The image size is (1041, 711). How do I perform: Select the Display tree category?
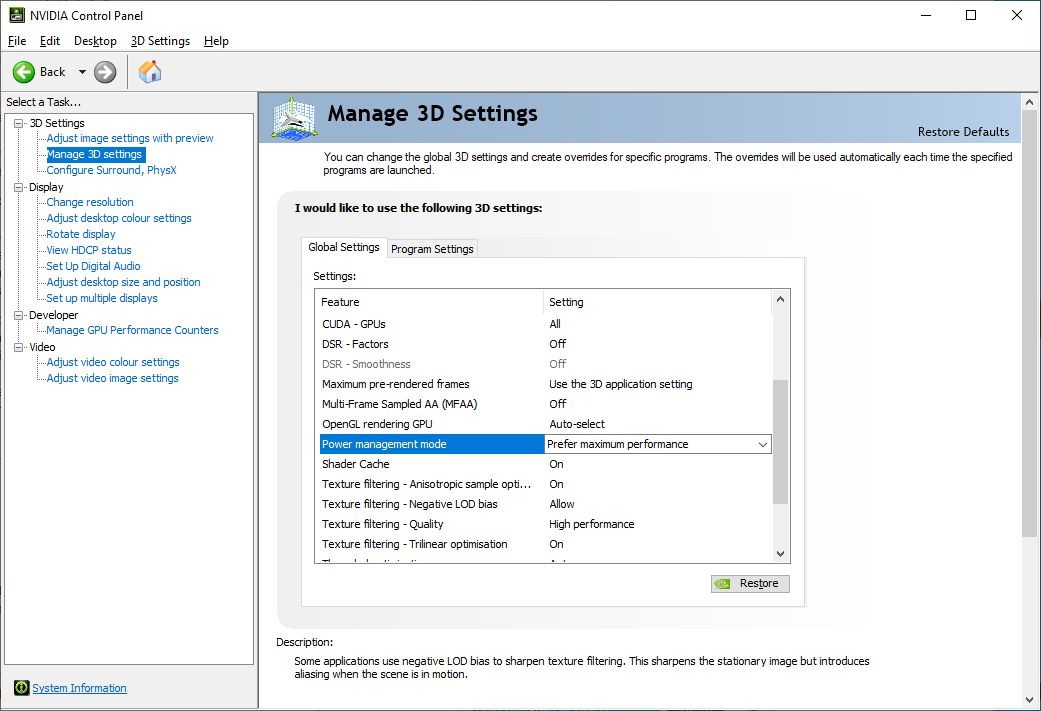point(46,187)
